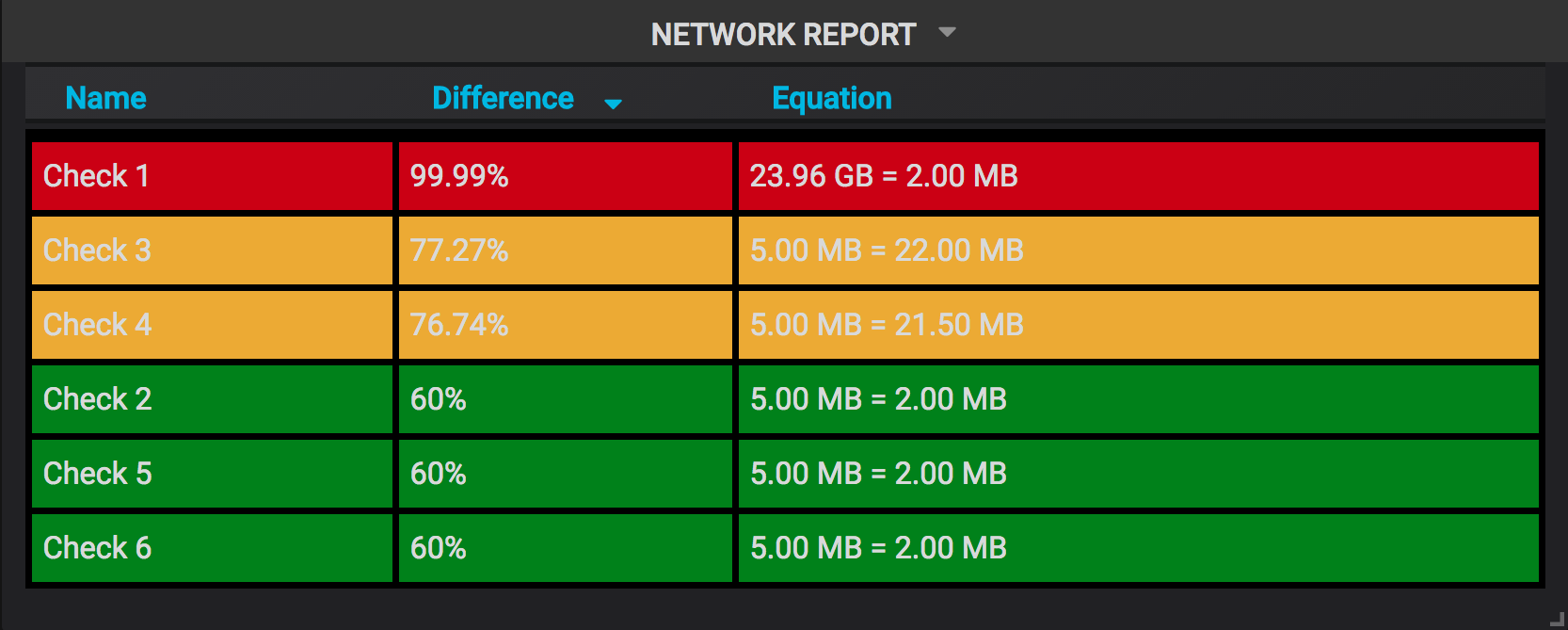Click the equation cell in Check 5 row
The width and height of the screenshot is (1568, 630).
[x=1139, y=474]
